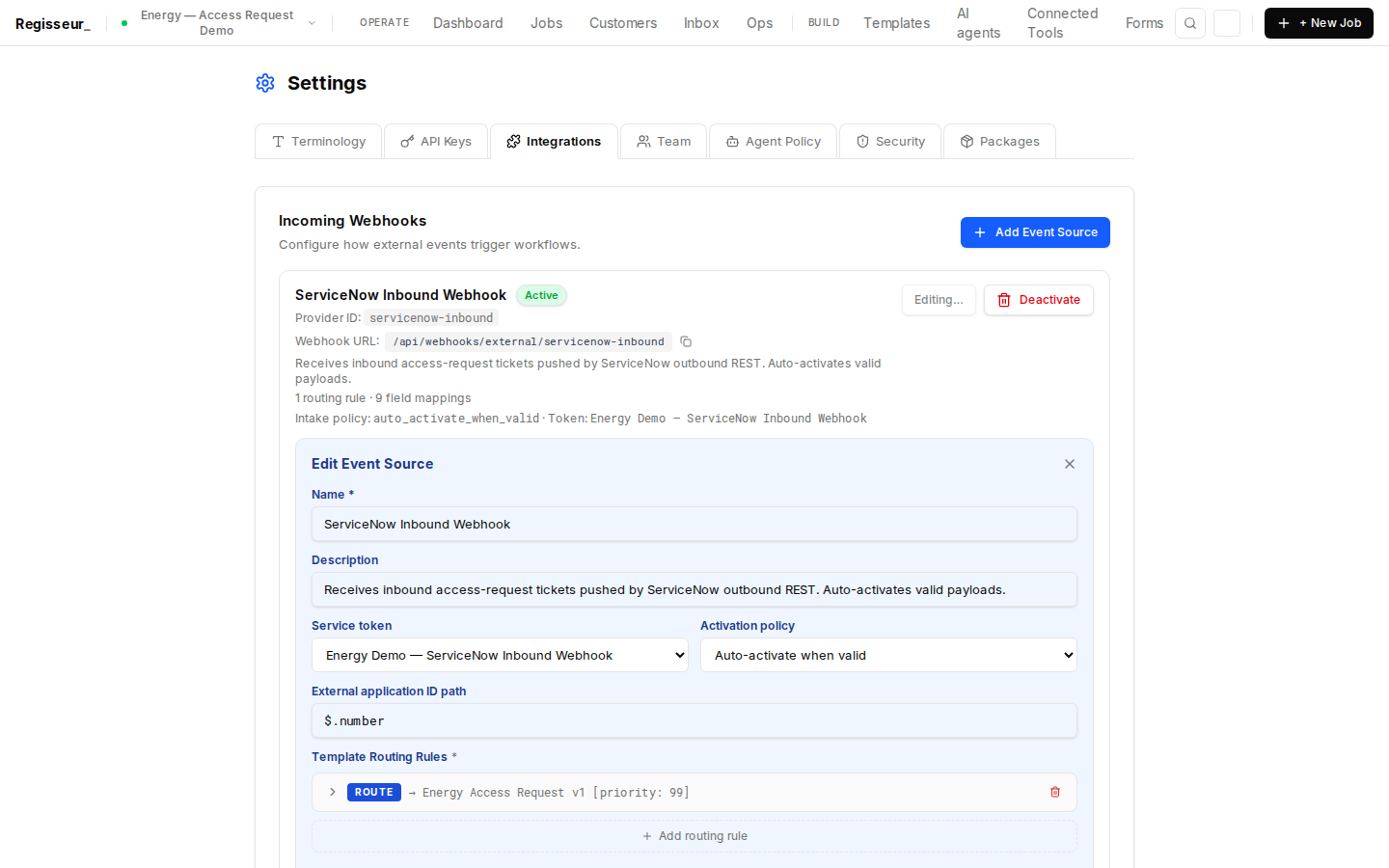The width and height of the screenshot is (1389, 868).
Task: Switch to the Terminology tab
Action: [x=318, y=141]
